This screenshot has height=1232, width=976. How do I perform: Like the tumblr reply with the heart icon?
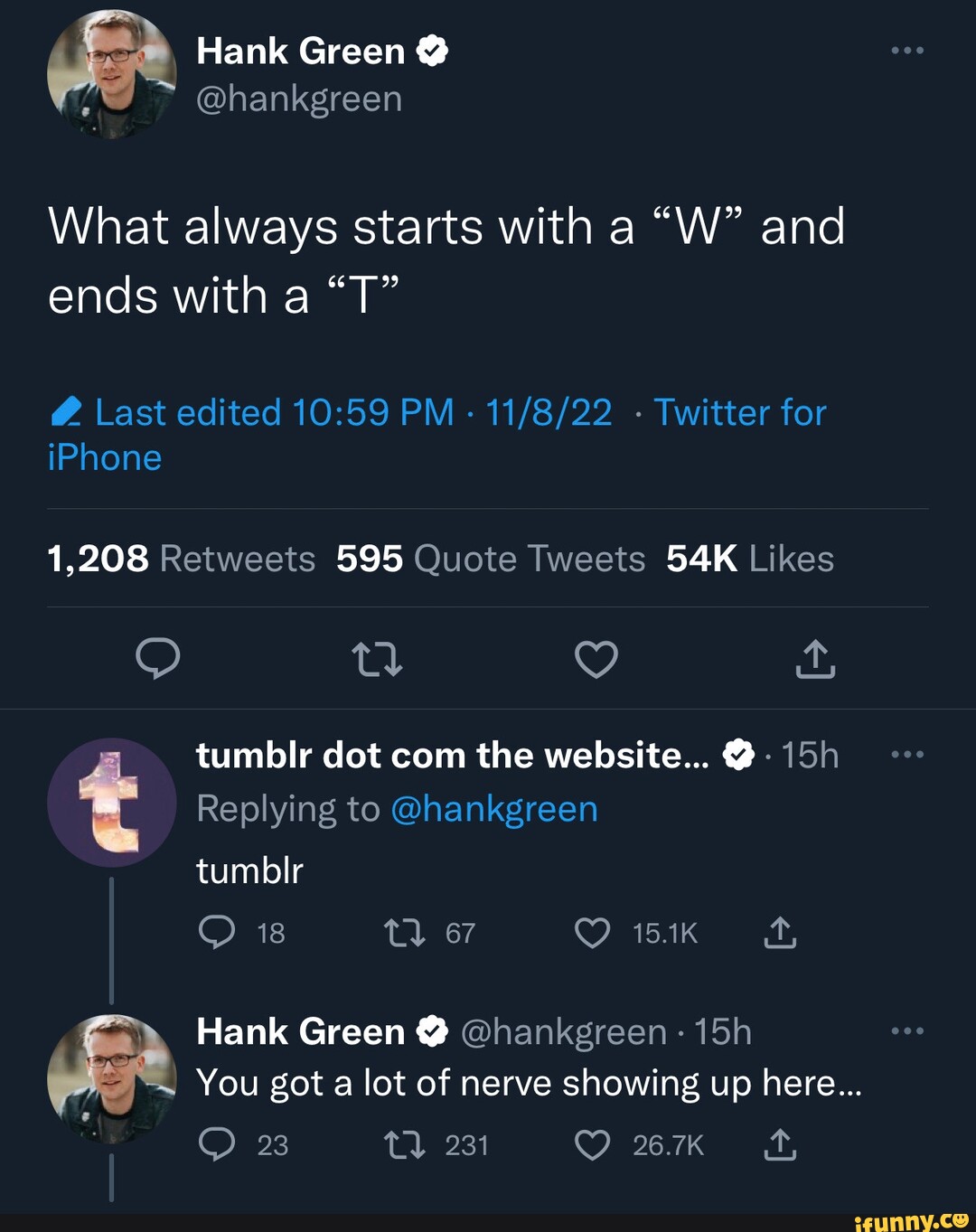coord(593,933)
